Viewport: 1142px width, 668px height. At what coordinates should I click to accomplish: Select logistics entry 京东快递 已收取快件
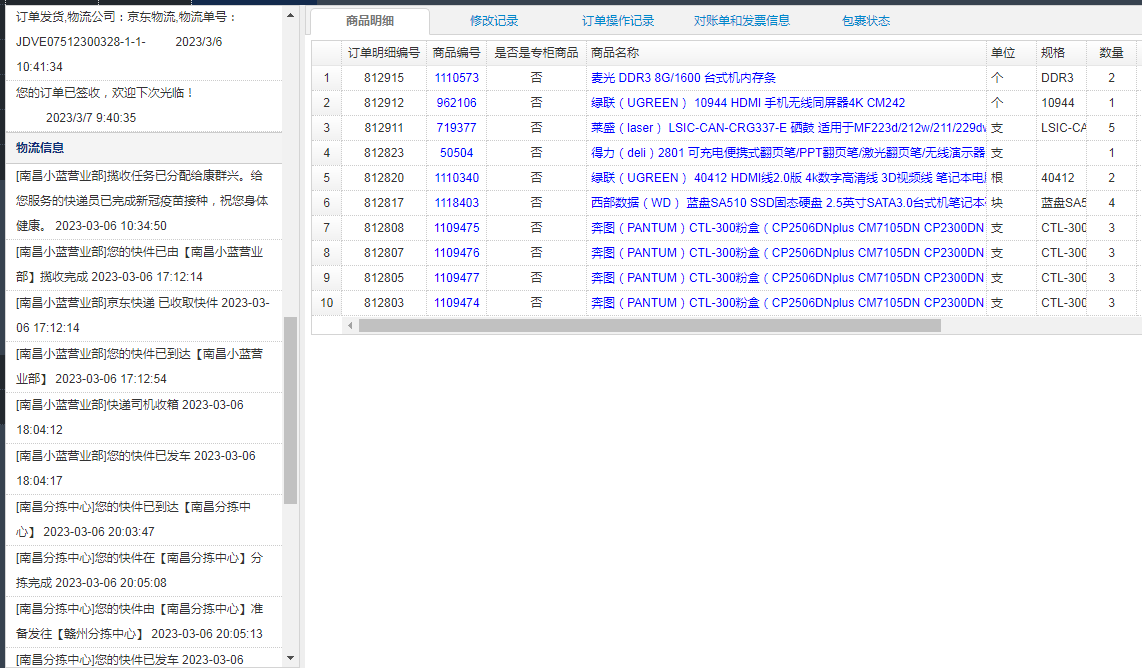(x=143, y=315)
